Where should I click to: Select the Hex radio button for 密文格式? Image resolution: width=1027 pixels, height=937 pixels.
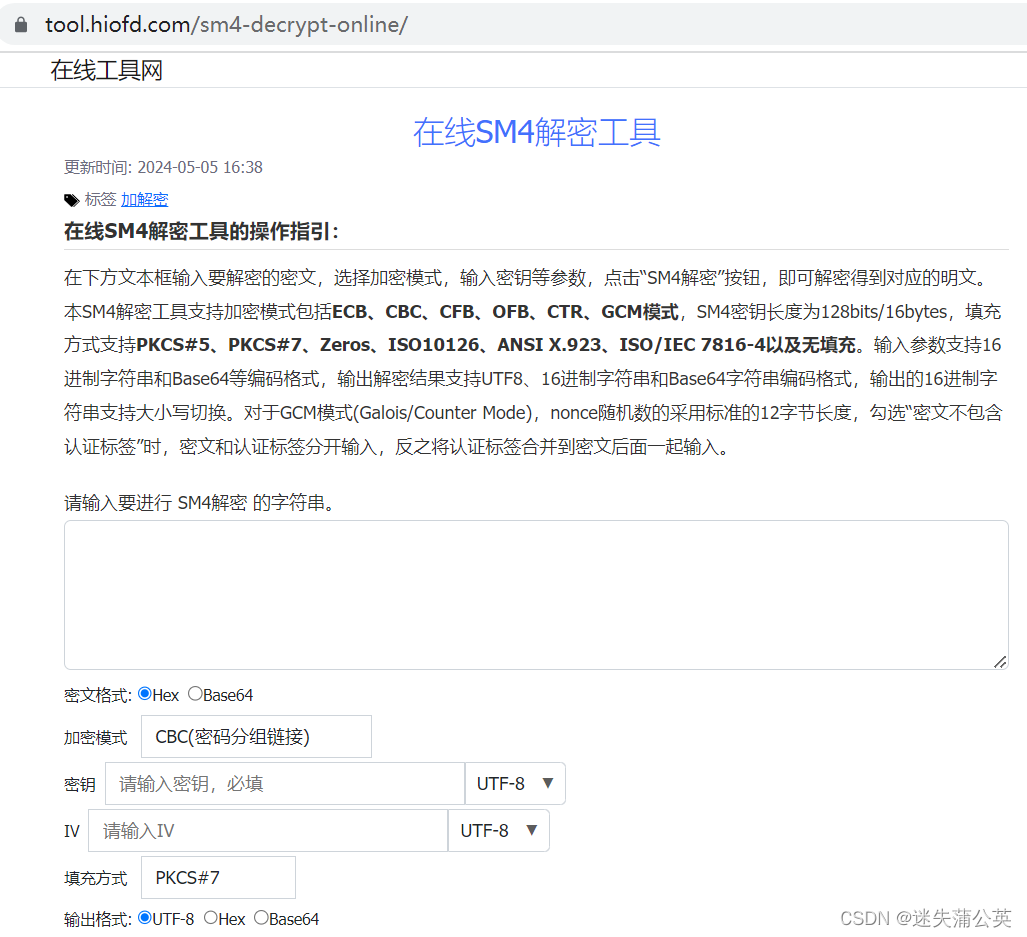point(144,693)
